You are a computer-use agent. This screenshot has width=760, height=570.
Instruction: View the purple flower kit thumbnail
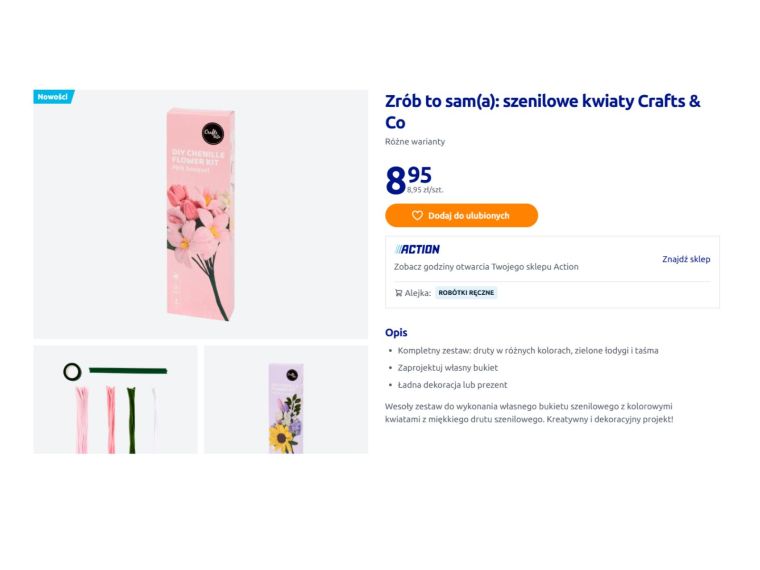[x=286, y=400]
